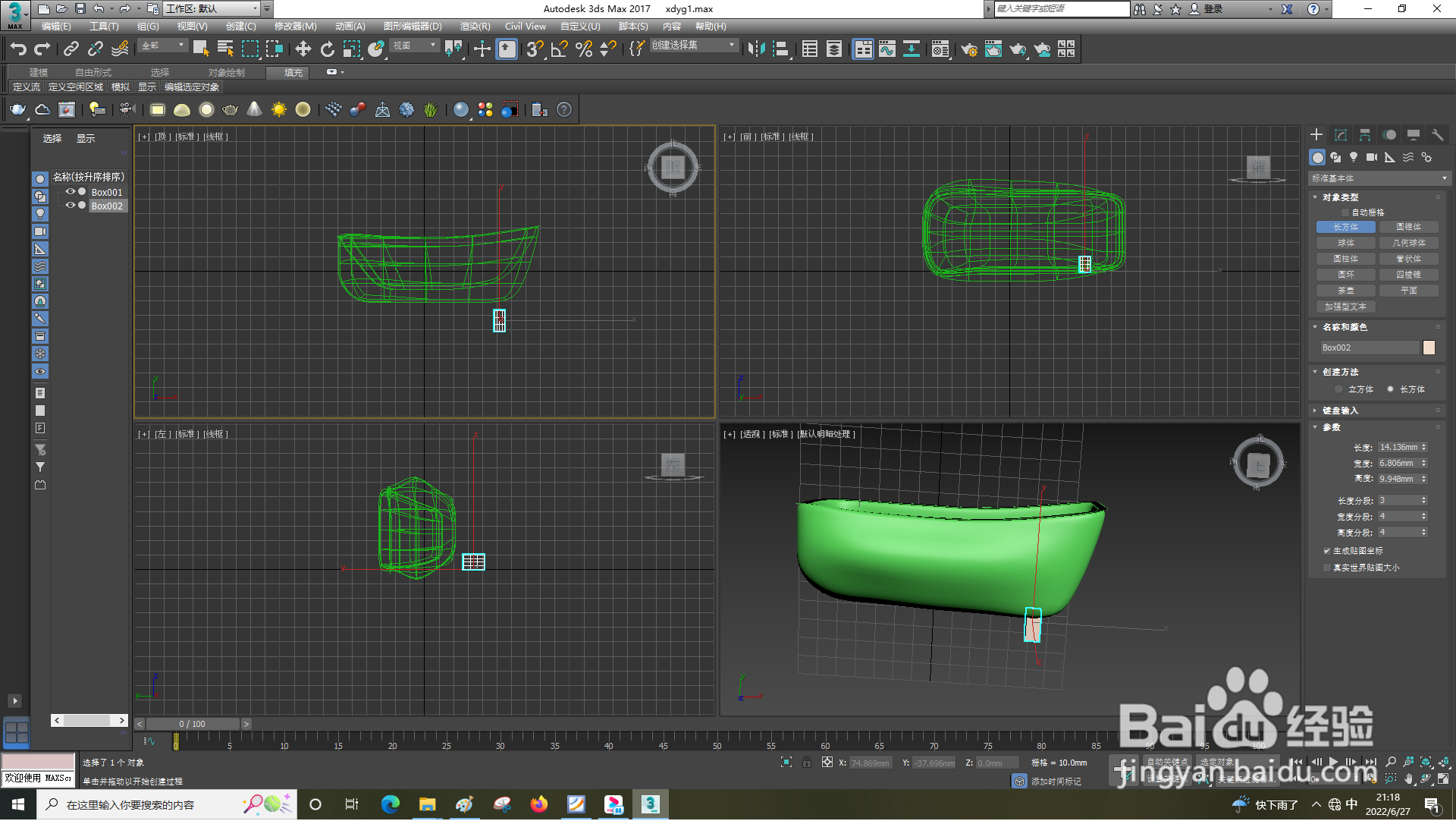Viewport: 1456px width, 821px height.
Task: Open the 标准基本体 dropdown
Action: (1378, 178)
